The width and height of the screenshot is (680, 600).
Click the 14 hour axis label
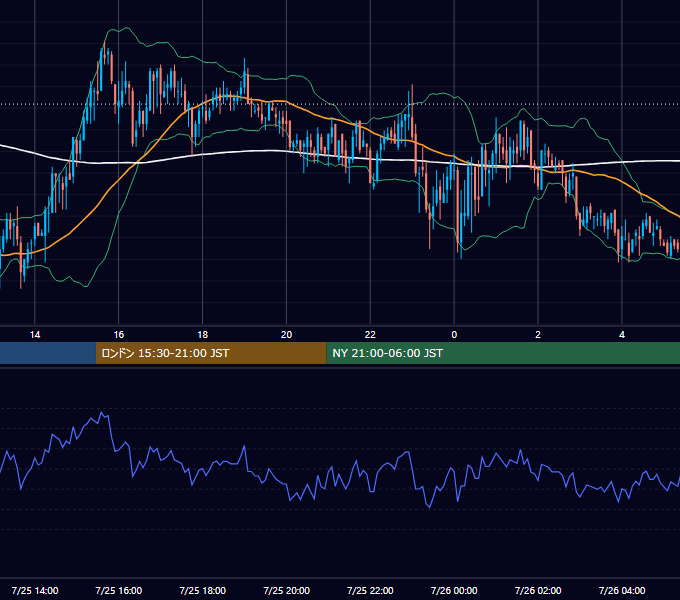coord(35,335)
